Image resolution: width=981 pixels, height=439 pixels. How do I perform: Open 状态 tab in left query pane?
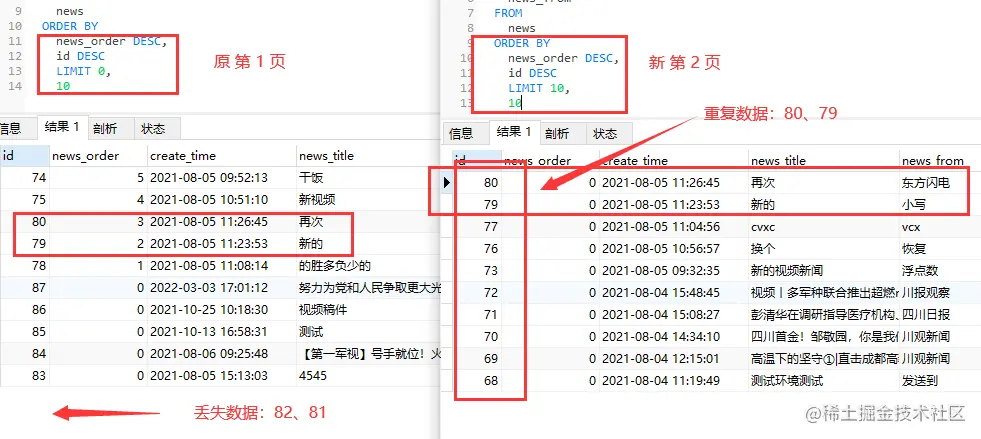click(x=153, y=129)
